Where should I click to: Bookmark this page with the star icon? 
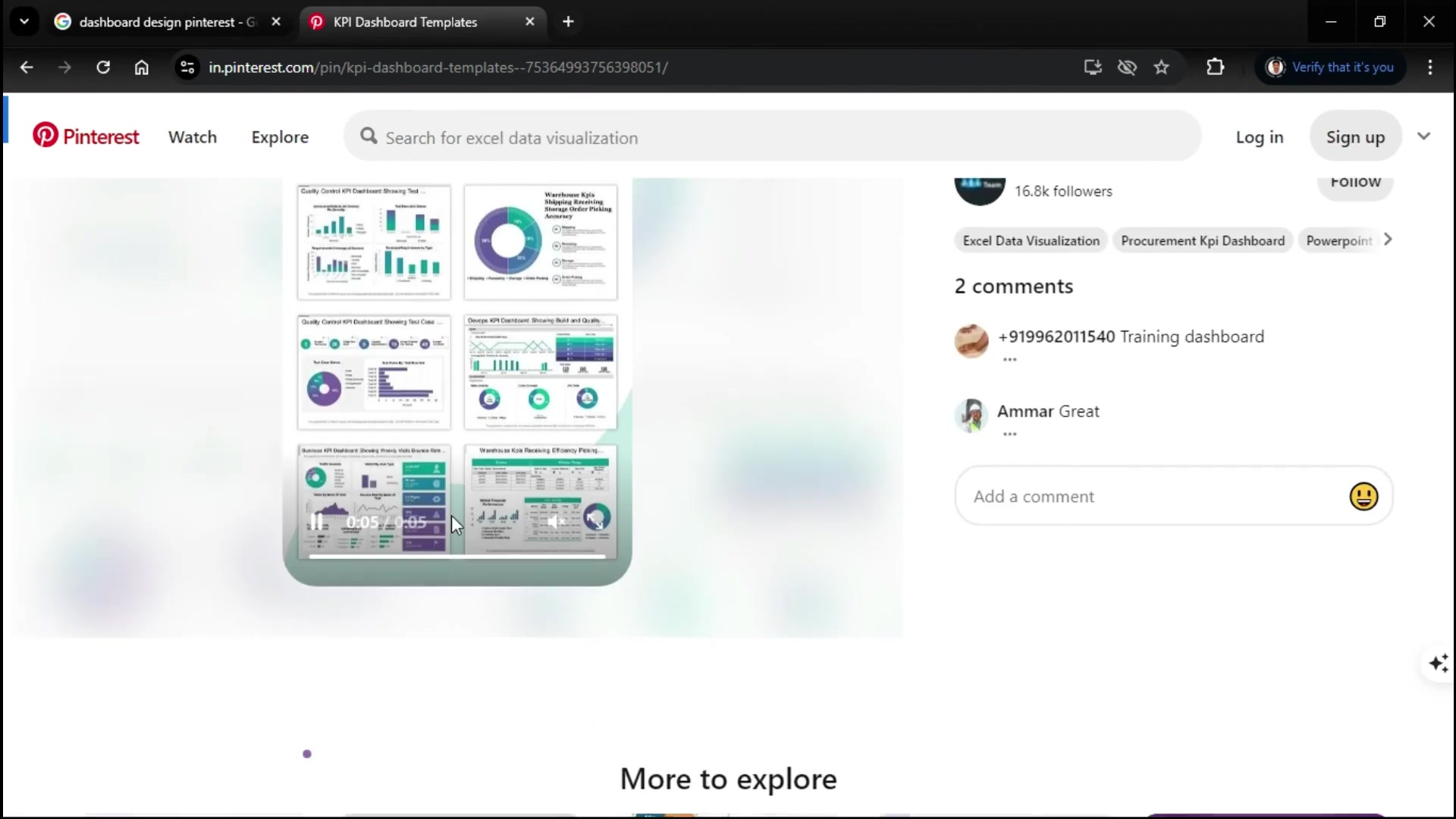click(1161, 67)
